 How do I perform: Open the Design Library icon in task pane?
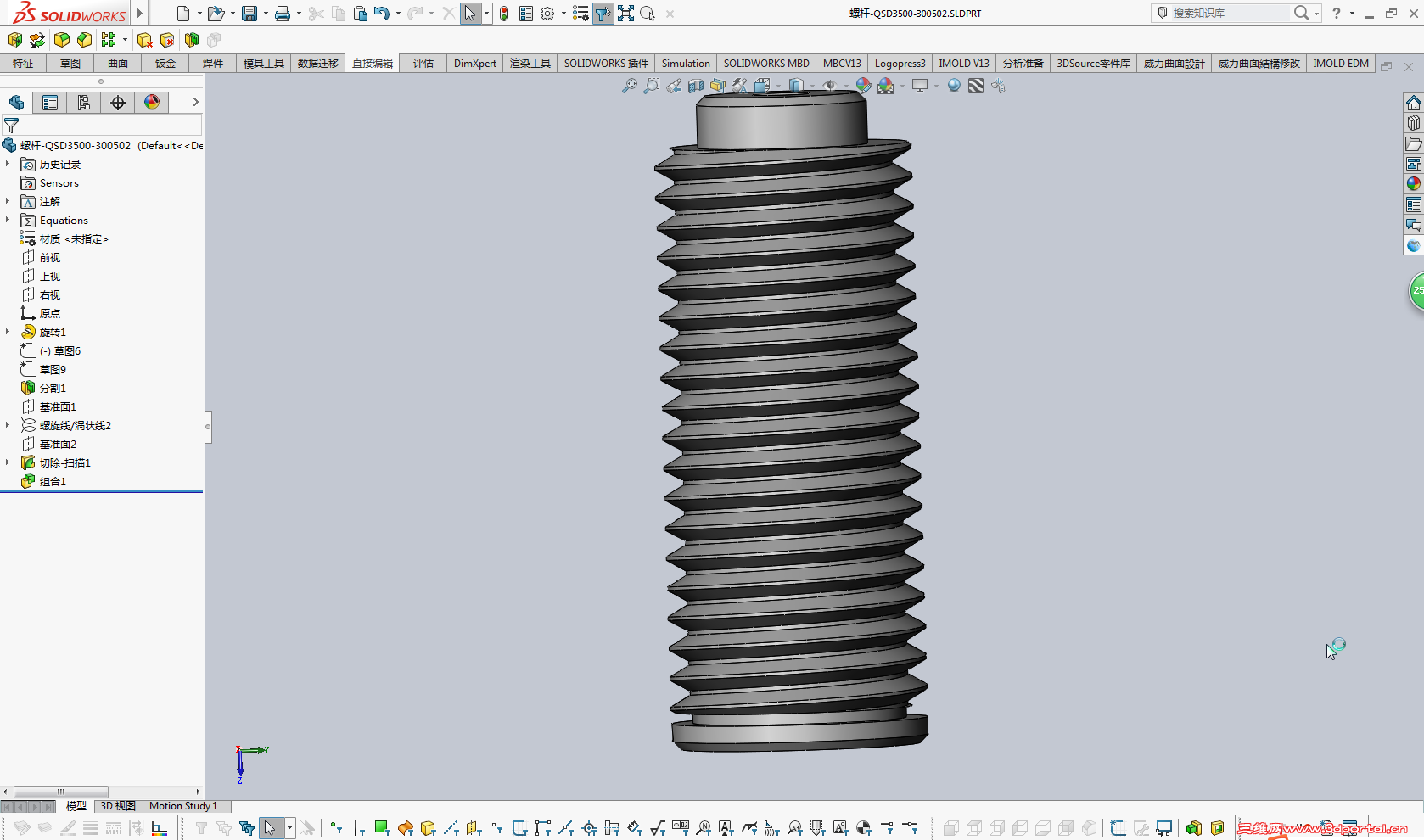click(1413, 123)
